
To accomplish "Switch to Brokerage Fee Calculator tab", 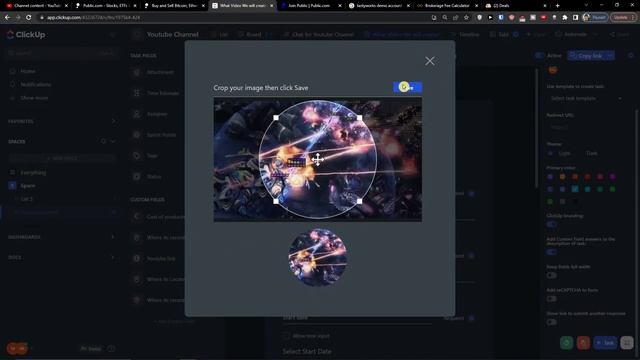I will 447,6.
